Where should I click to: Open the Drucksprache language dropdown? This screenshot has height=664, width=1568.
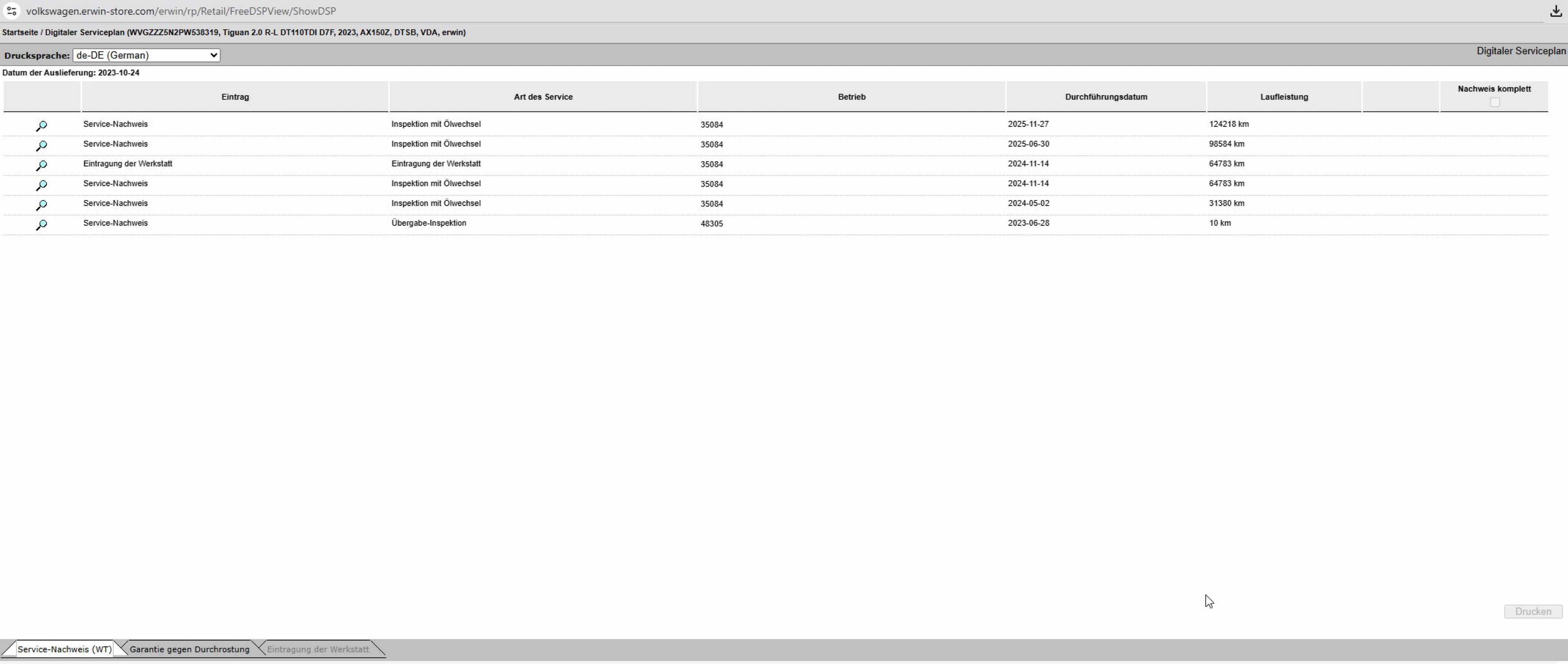[x=146, y=55]
